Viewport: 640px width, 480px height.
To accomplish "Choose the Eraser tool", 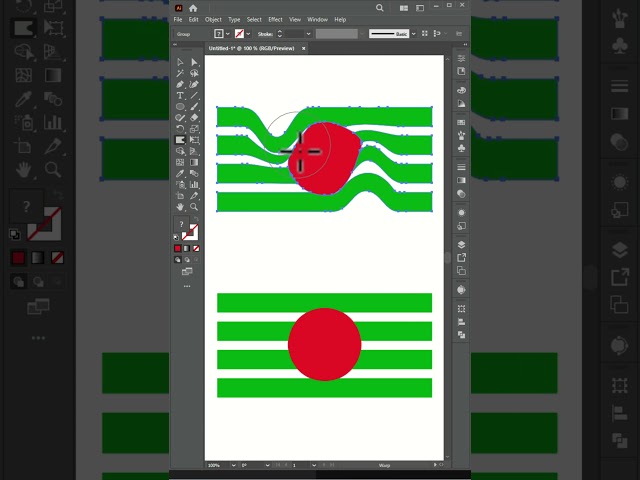I will click(x=194, y=118).
